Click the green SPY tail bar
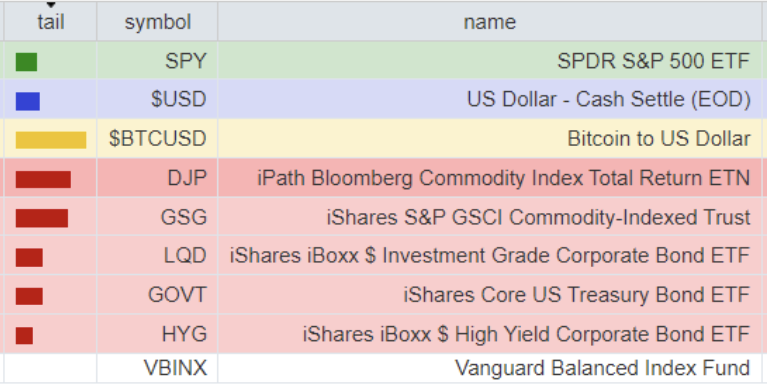This screenshot has height=386, width=770. (27, 62)
